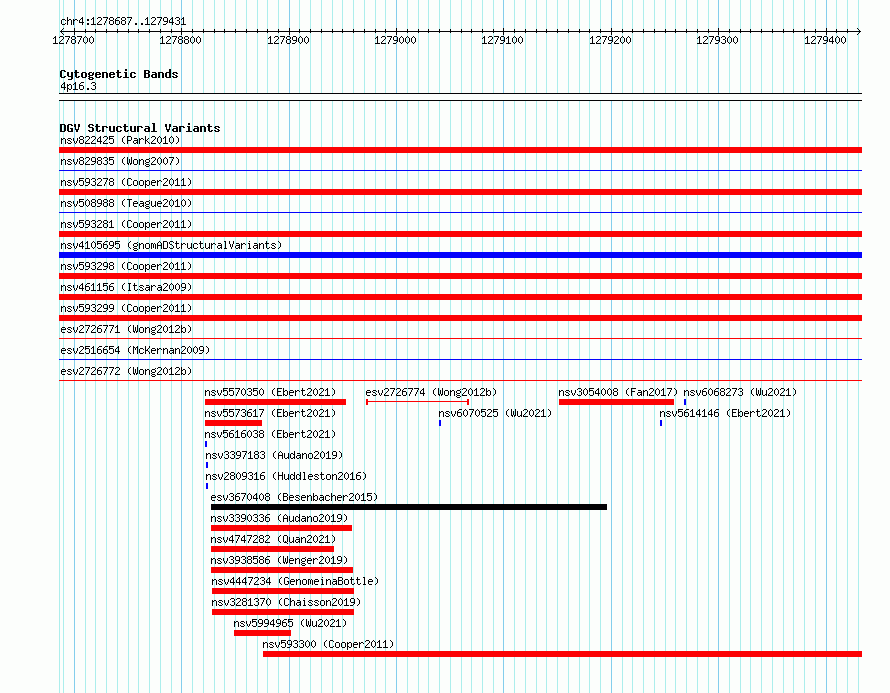Image resolution: width=890 pixels, height=693 pixels.
Task: Open the esv2726771 (Wong2012b) label
Action: (x=126, y=329)
